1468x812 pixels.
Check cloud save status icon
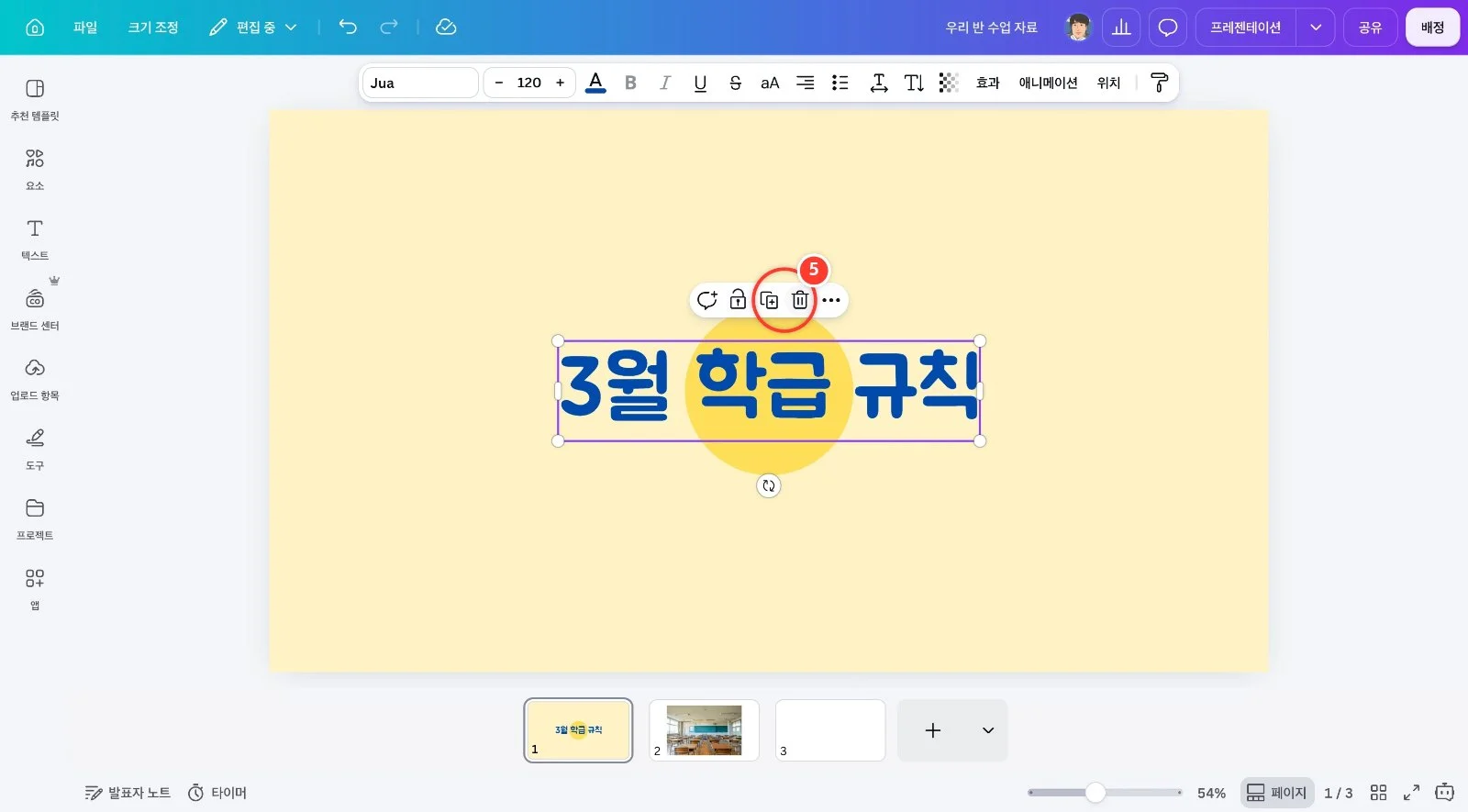click(x=446, y=28)
